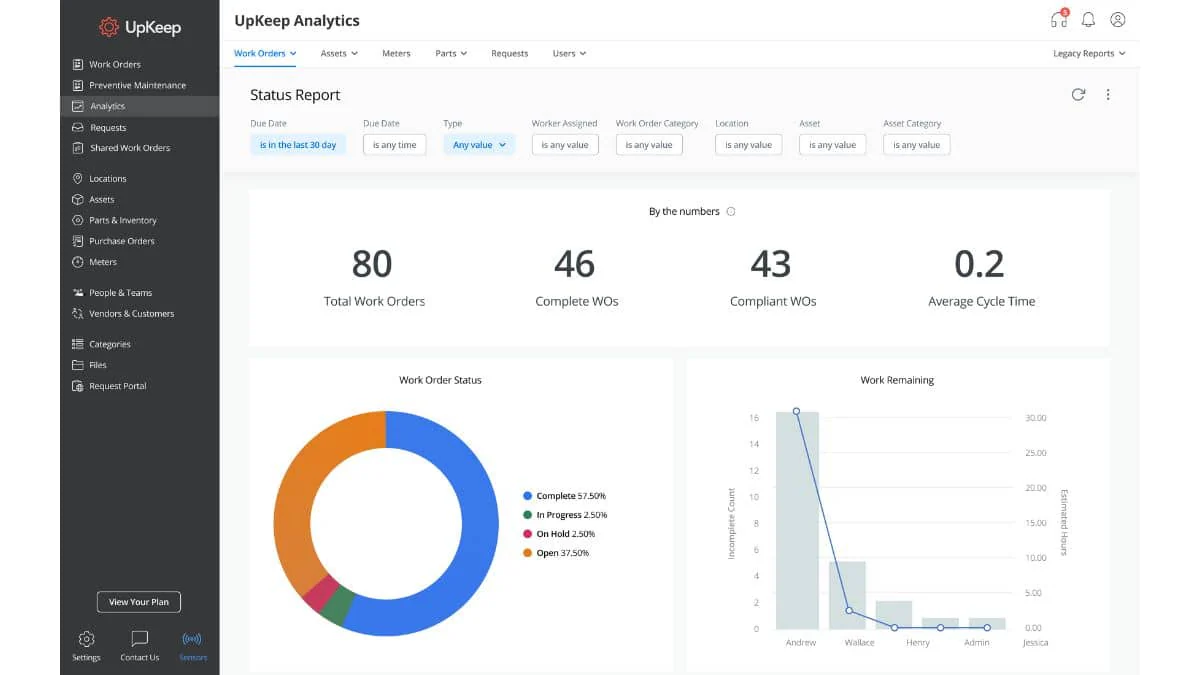Open the Meters gauge icon
This screenshot has width=1200, height=675.
[x=78, y=262]
